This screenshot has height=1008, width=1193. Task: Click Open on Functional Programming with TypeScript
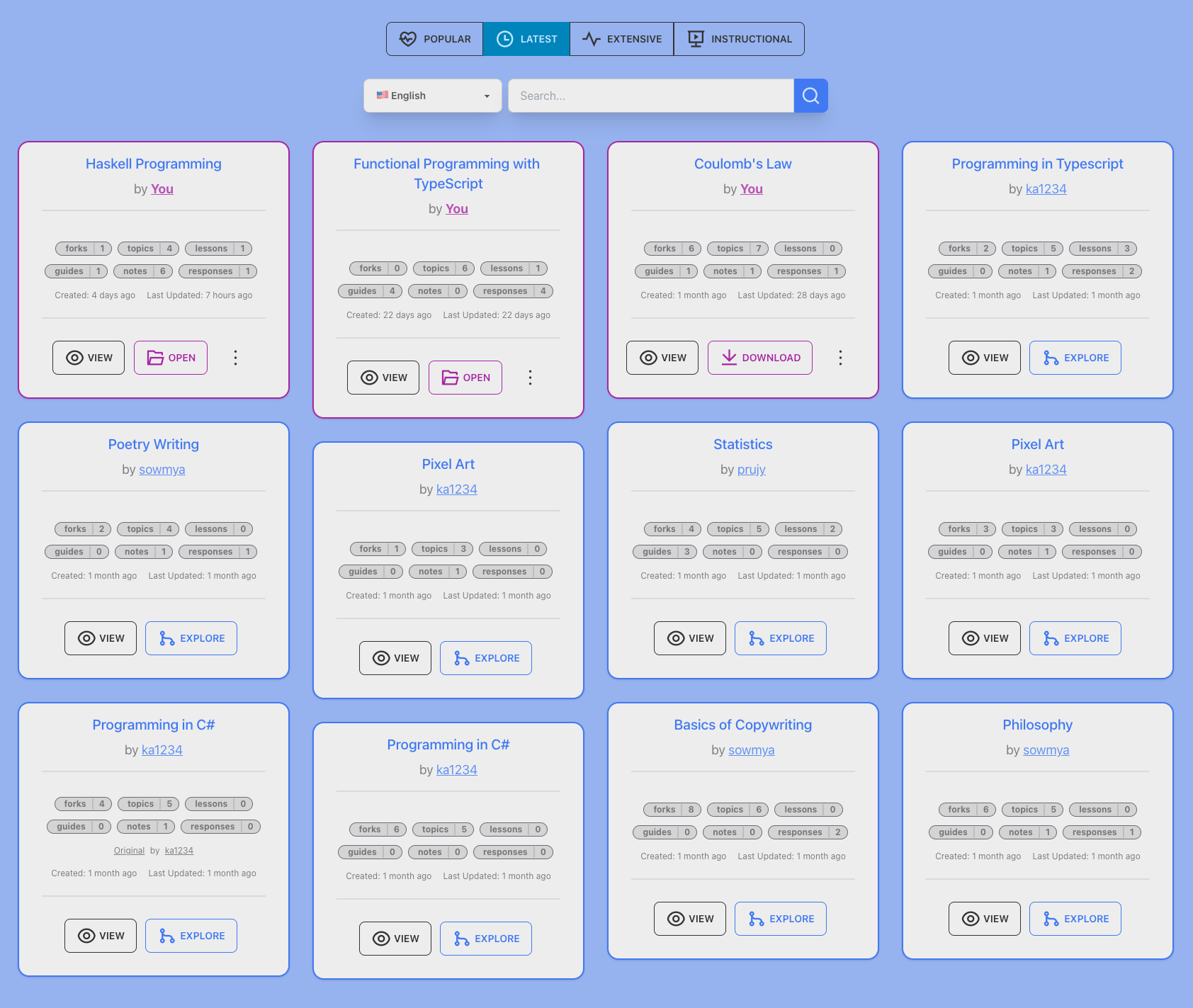[465, 378]
